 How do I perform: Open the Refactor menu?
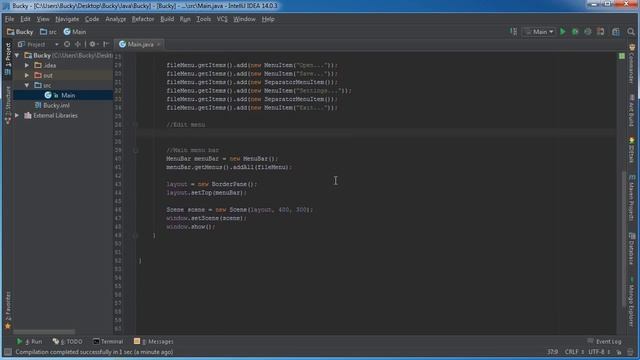coord(142,19)
